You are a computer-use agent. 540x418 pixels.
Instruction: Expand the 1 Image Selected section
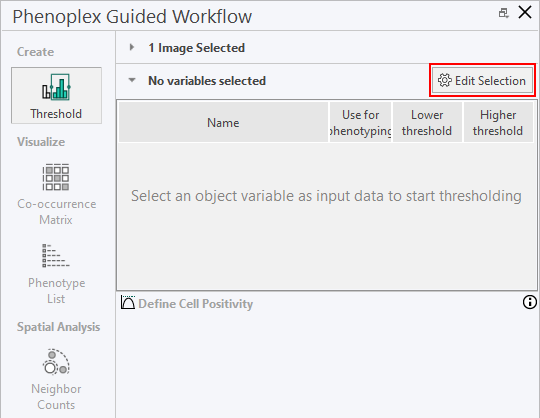click(x=132, y=47)
